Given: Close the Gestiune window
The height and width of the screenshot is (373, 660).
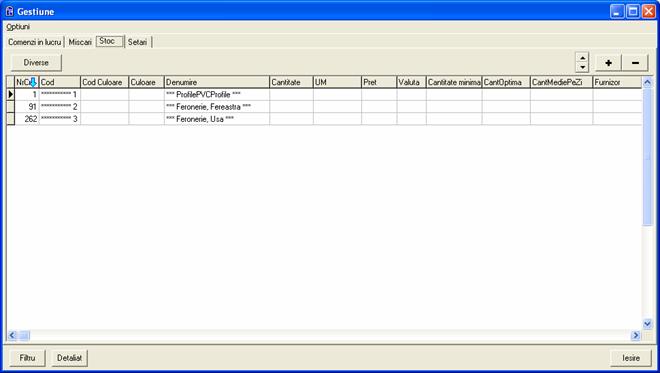Looking at the screenshot, I should 648,11.
